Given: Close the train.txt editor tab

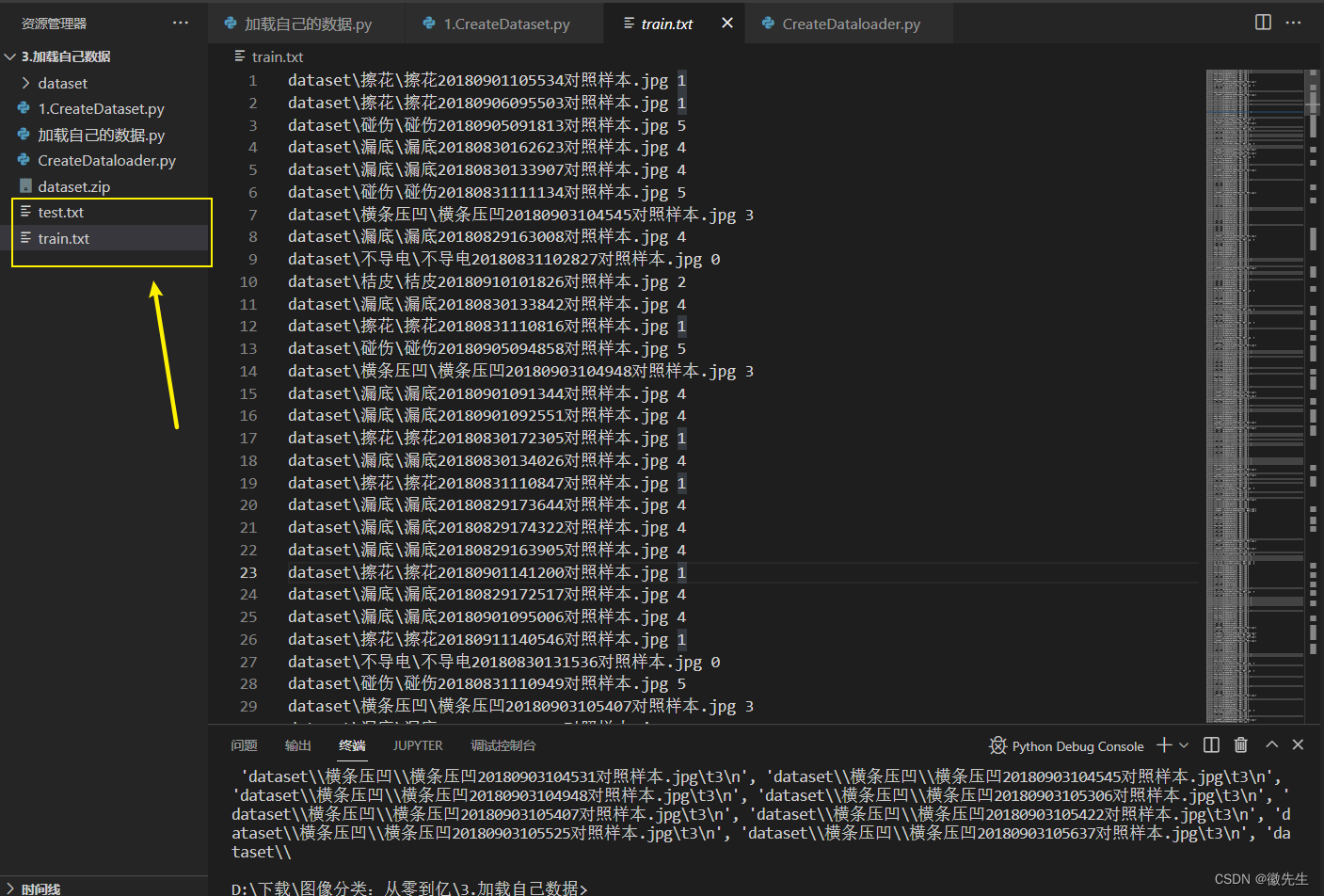Looking at the screenshot, I should [727, 23].
